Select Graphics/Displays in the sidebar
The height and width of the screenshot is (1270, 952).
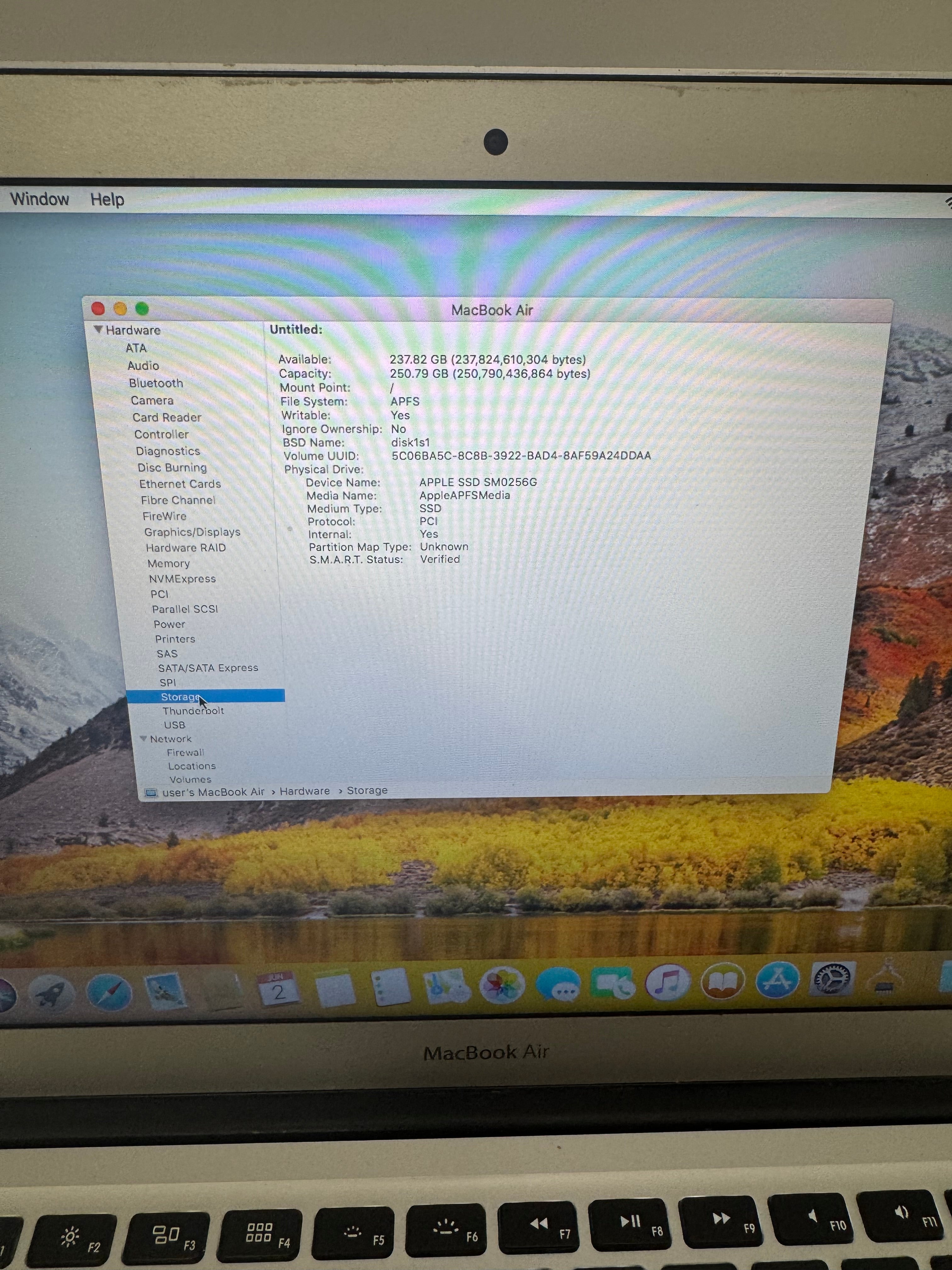(192, 532)
